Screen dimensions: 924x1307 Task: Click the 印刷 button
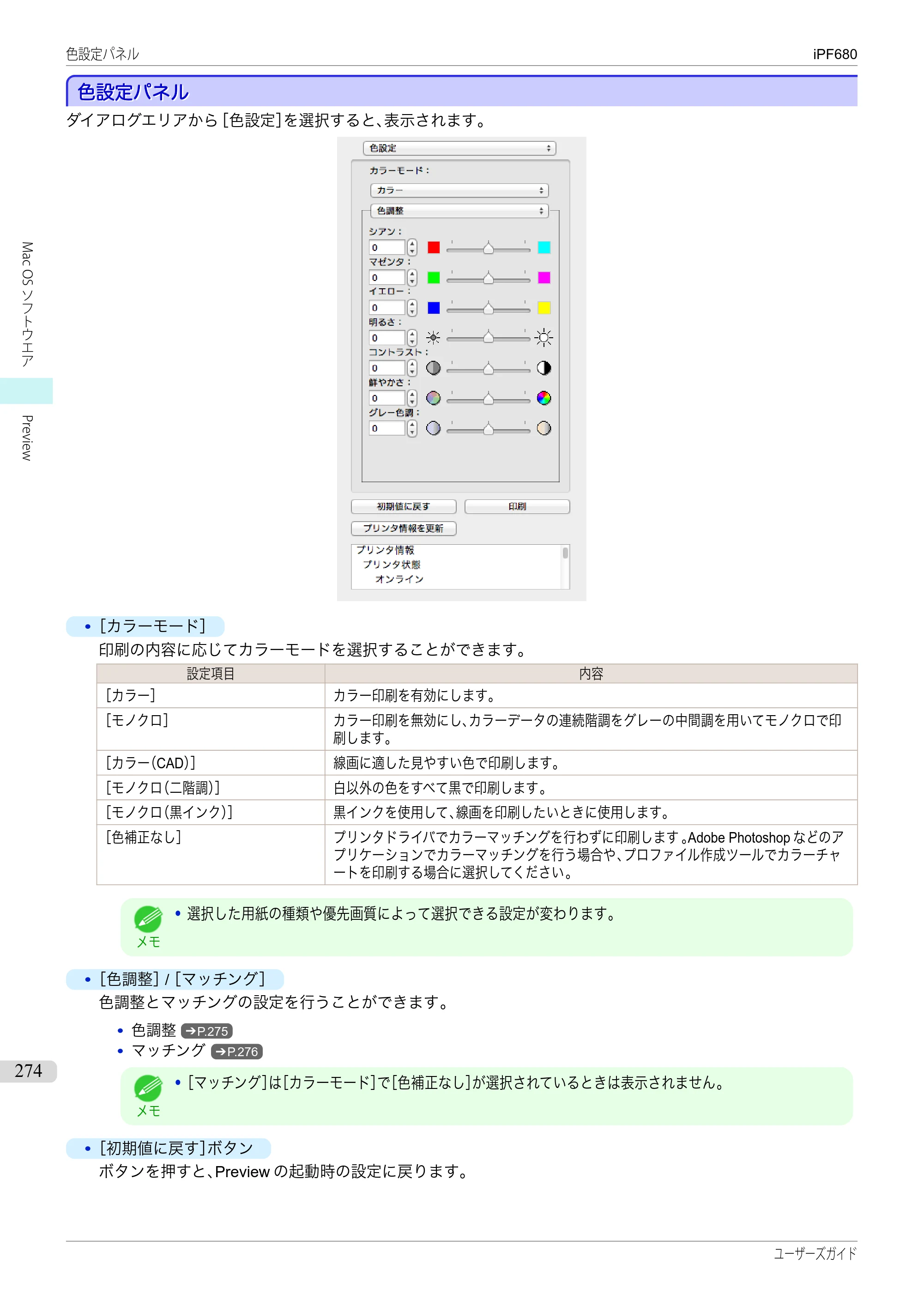pos(517,506)
